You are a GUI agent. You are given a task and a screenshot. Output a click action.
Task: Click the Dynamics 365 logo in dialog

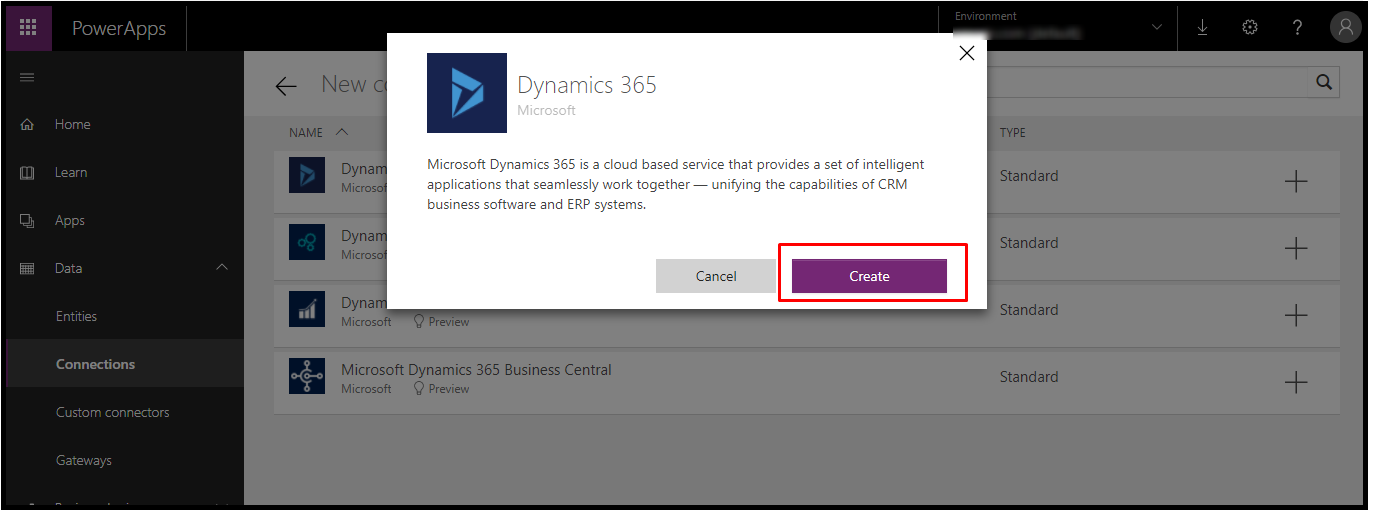point(467,93)
